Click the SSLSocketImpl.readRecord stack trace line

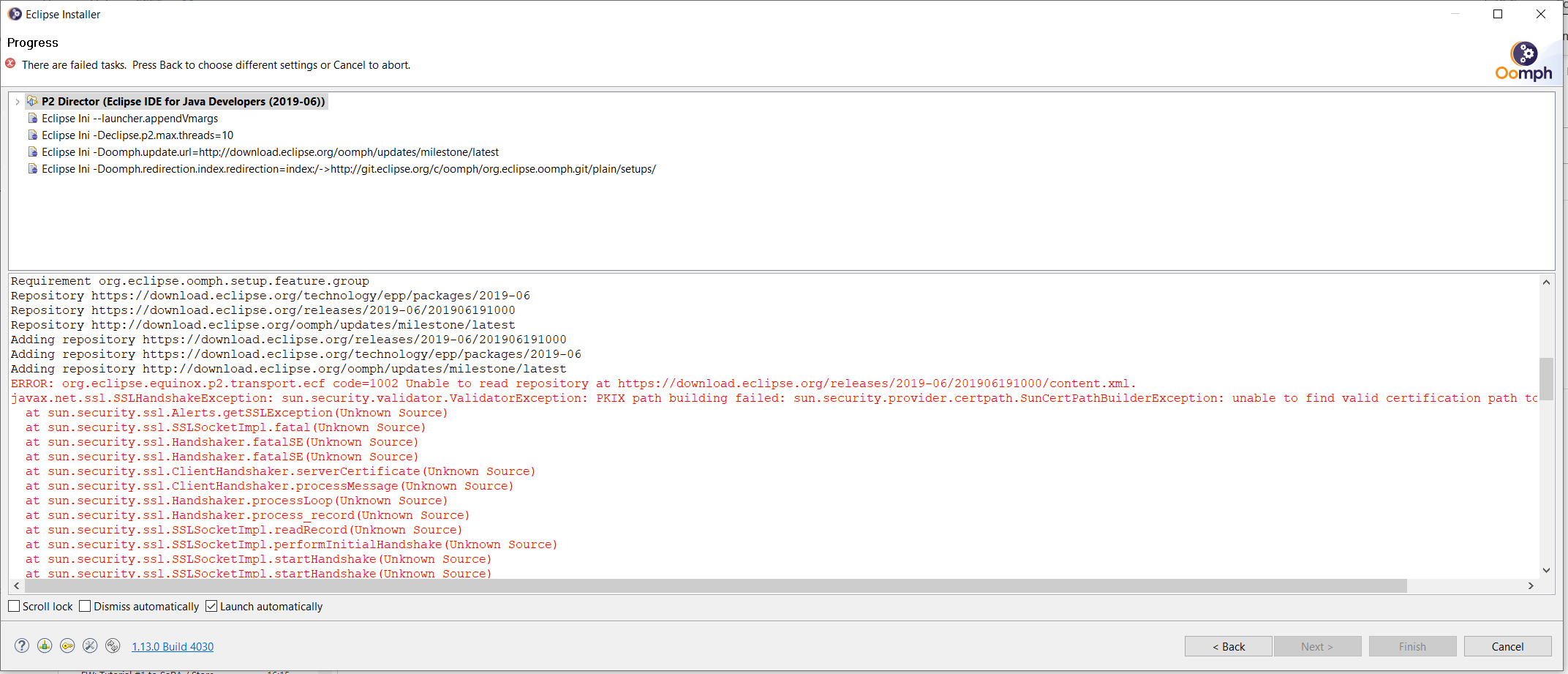[x=244, y=530]
